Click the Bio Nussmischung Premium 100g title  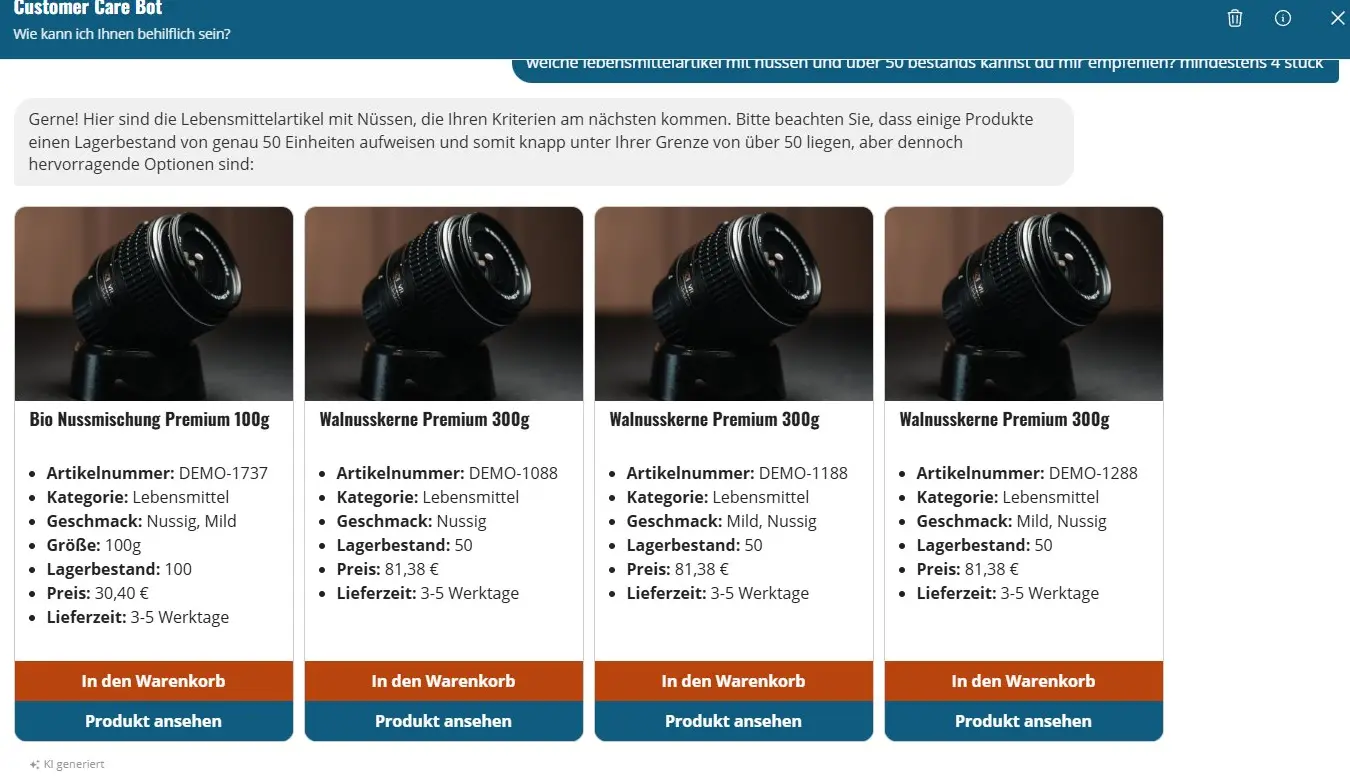150,419
